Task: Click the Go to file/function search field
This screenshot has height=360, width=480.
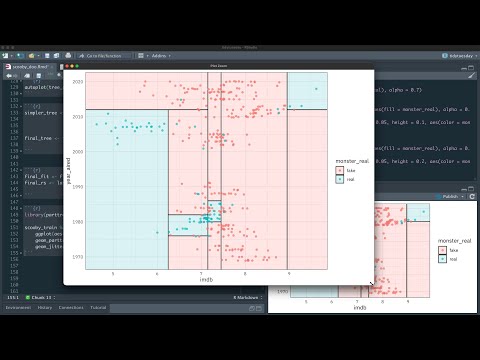Action: click(104, 56)
